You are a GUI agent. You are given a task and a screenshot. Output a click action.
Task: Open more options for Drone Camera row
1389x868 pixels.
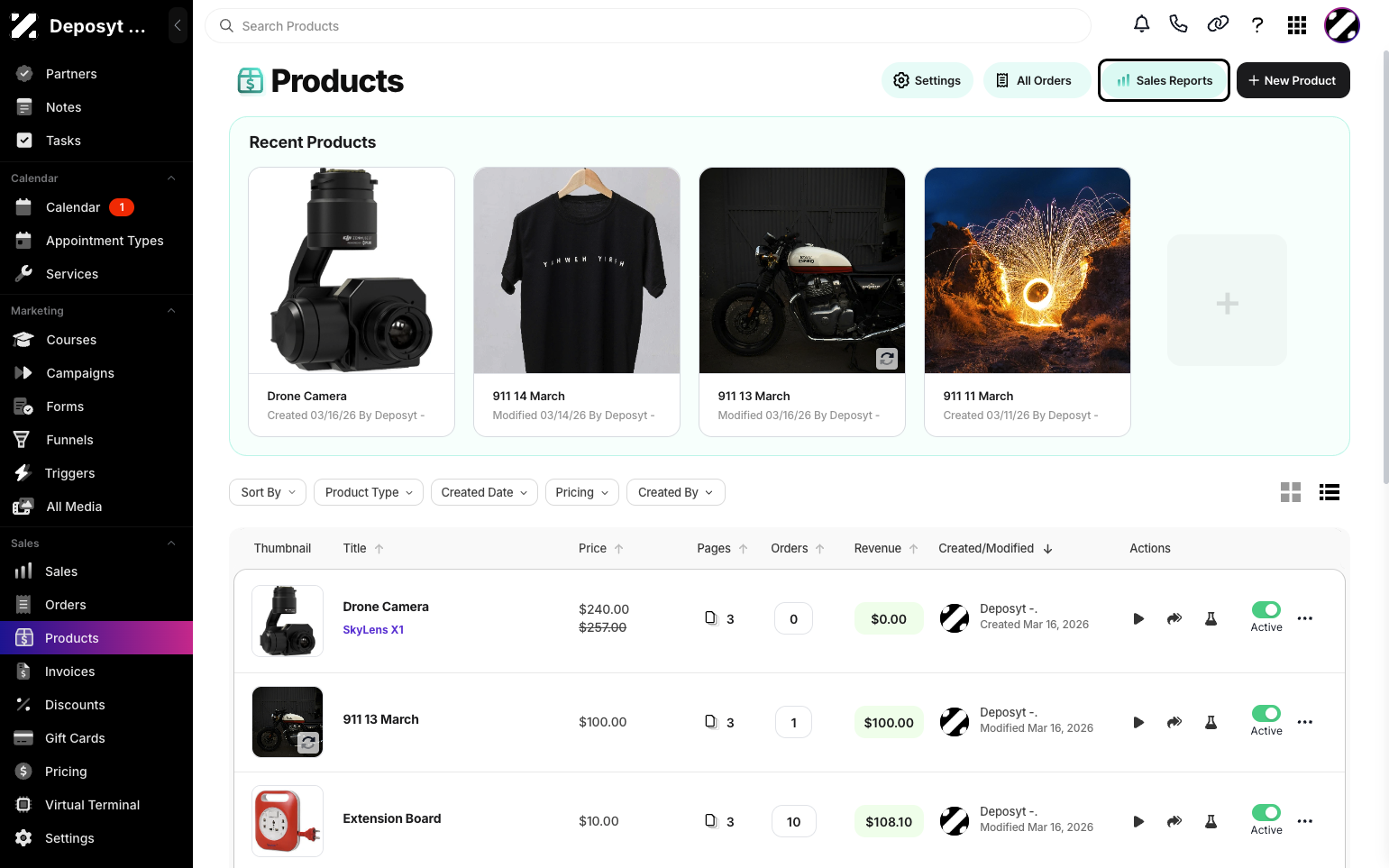[1305, 618]
